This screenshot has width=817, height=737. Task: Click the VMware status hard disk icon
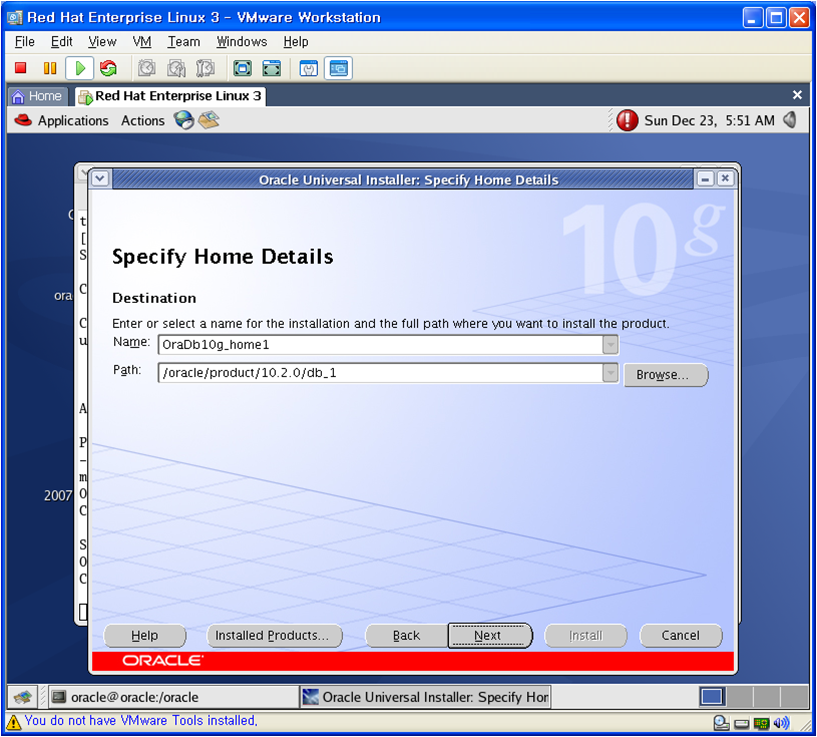click(741, 724)
